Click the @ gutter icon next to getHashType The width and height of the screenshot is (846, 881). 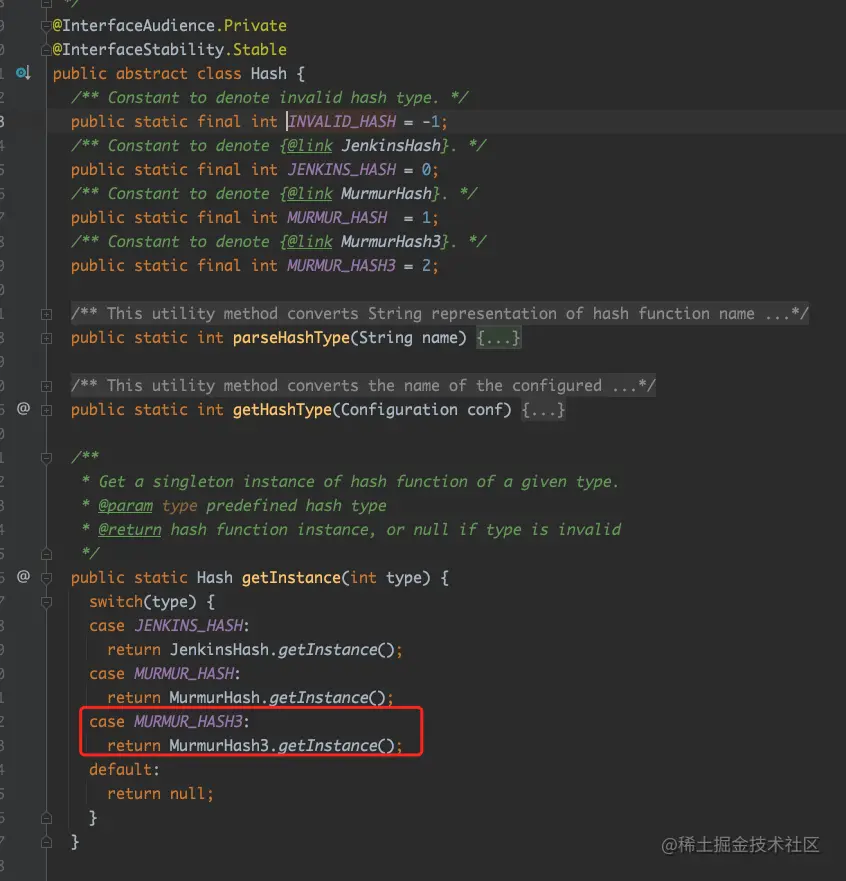(23, 408)
